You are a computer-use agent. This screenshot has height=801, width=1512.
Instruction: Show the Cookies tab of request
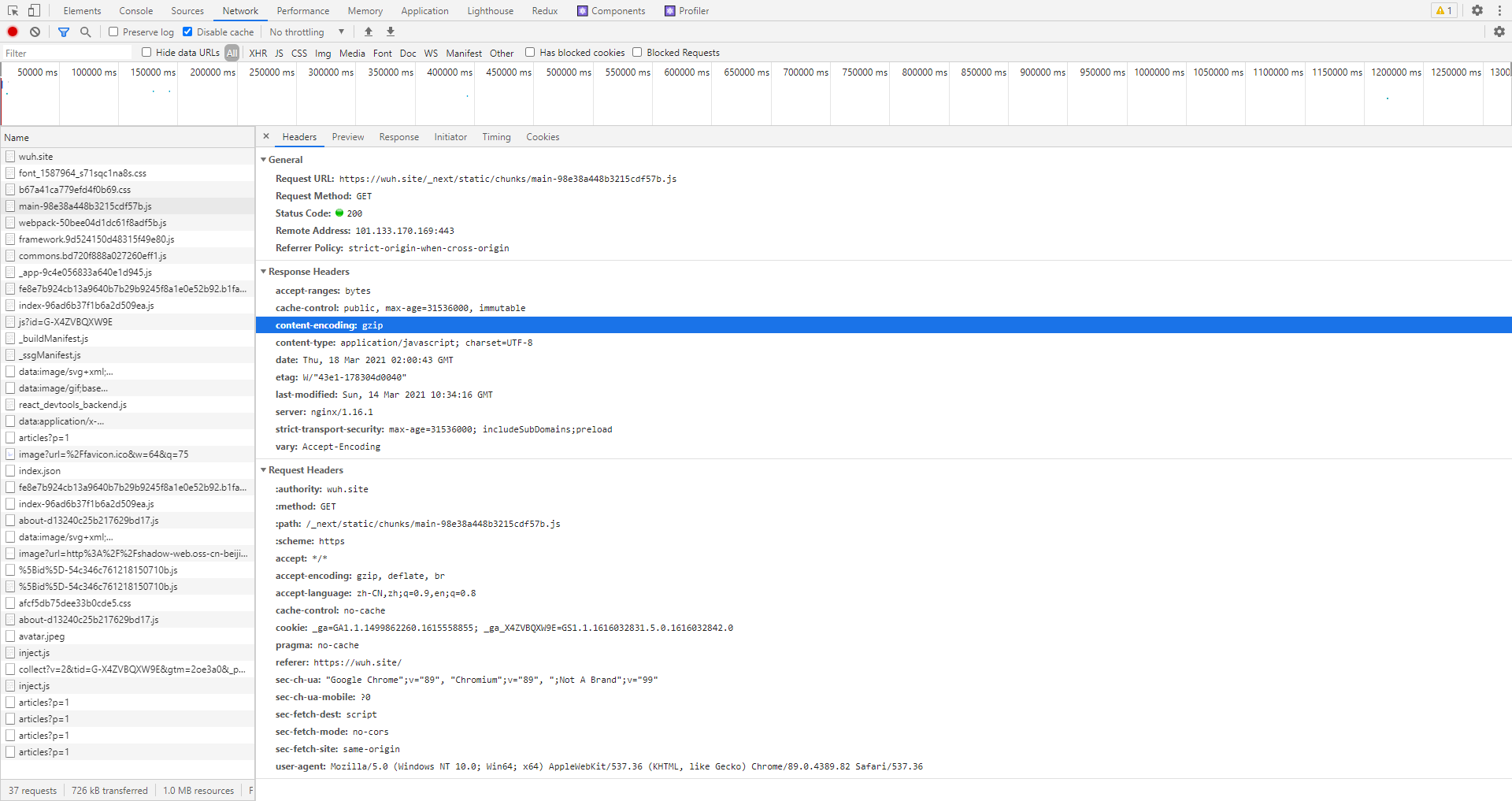pyautogui.click(x=543, y=136)
